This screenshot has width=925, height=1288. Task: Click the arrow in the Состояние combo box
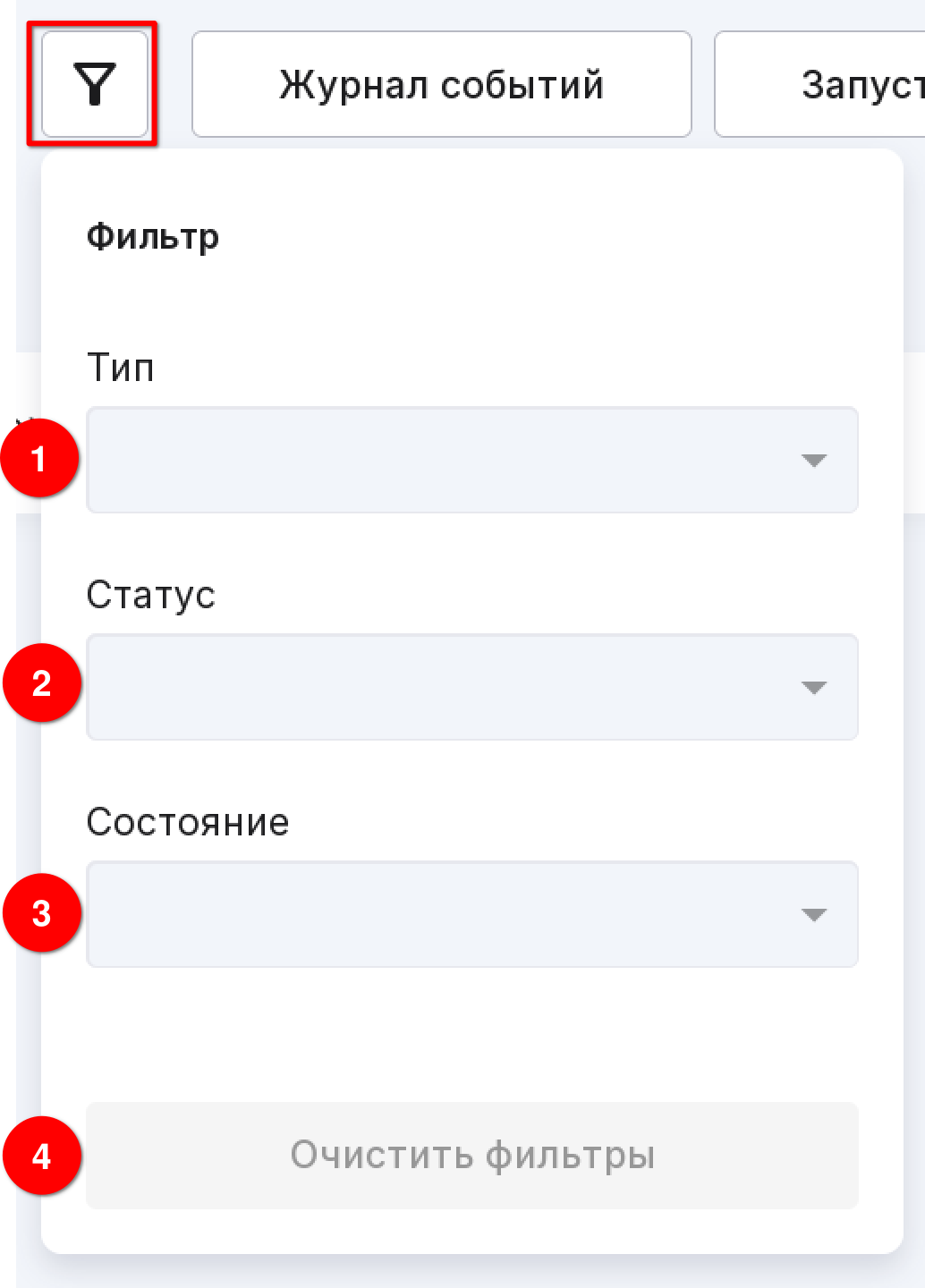pyautogui.click(x=814, y=915)
